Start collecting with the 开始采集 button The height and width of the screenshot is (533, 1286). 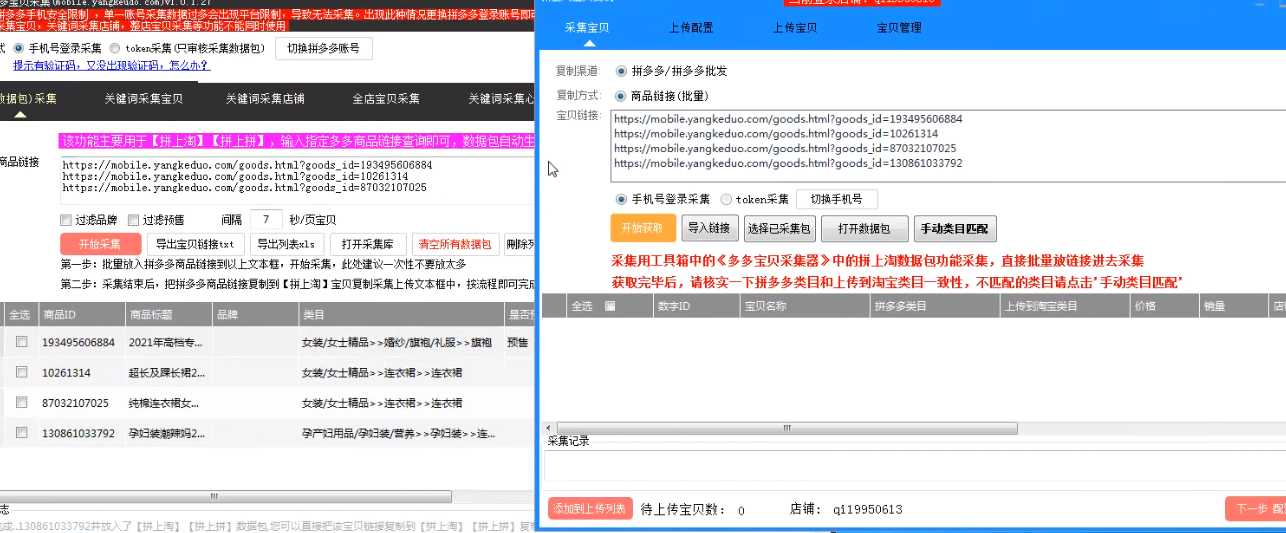click(100, 244)
